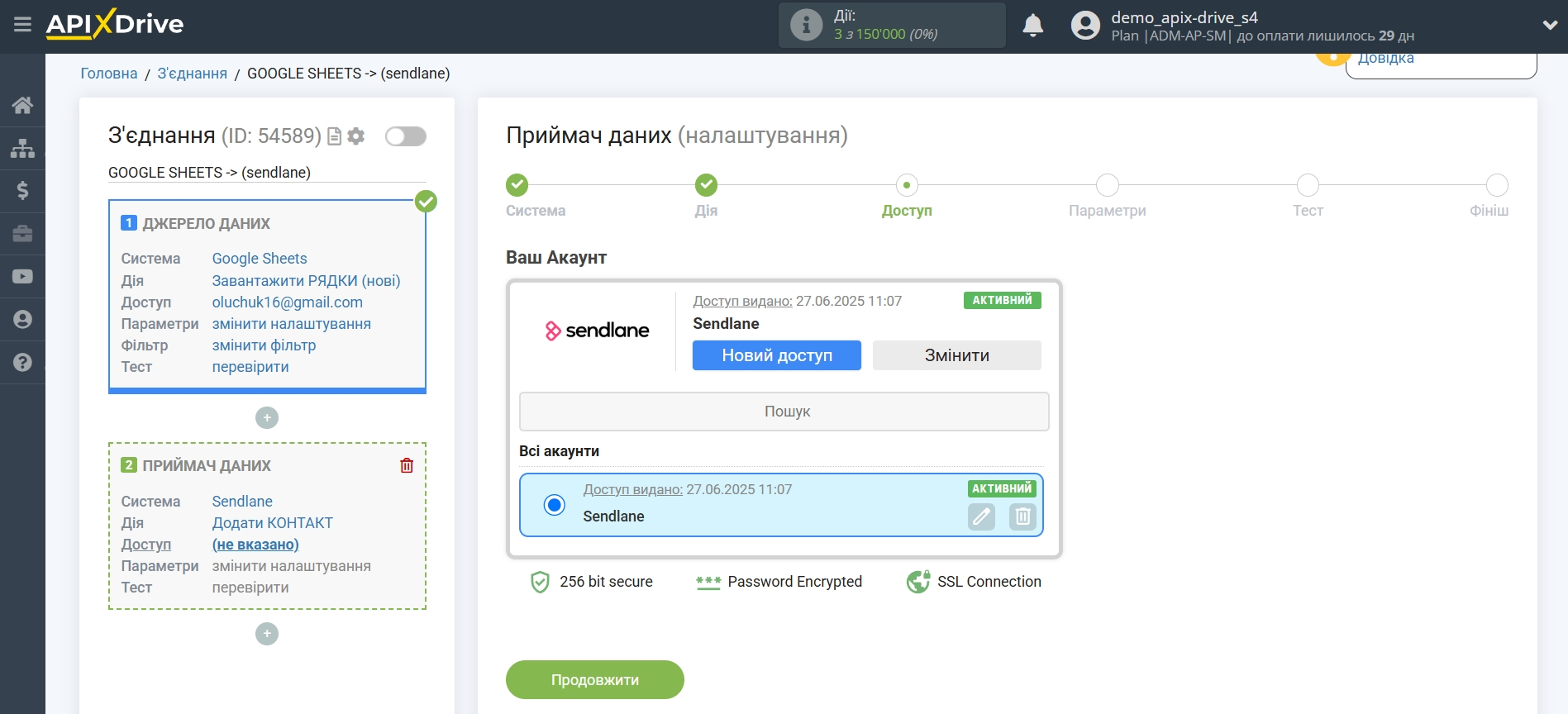Click the connection notes document icon
Screen dimensions: 1568x714
pyautogui.click(x=335, y=136)
